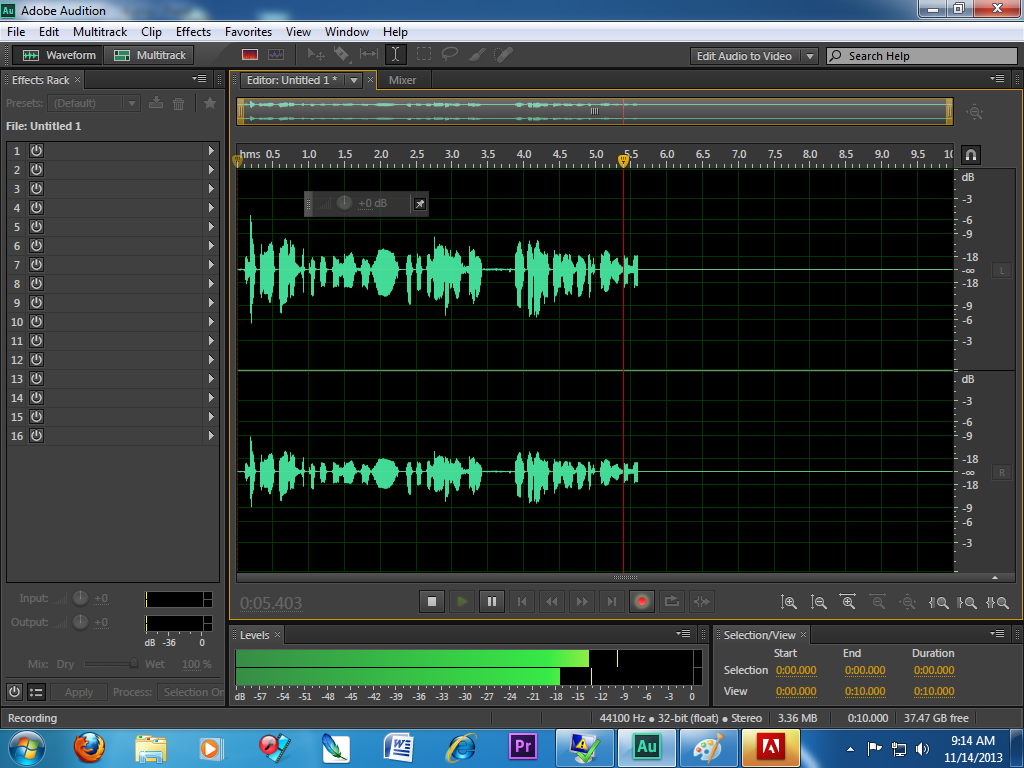This screenshot has width=1024, height=768.
Task: Open the Presets dropdown
Action: tap(94, 103)
